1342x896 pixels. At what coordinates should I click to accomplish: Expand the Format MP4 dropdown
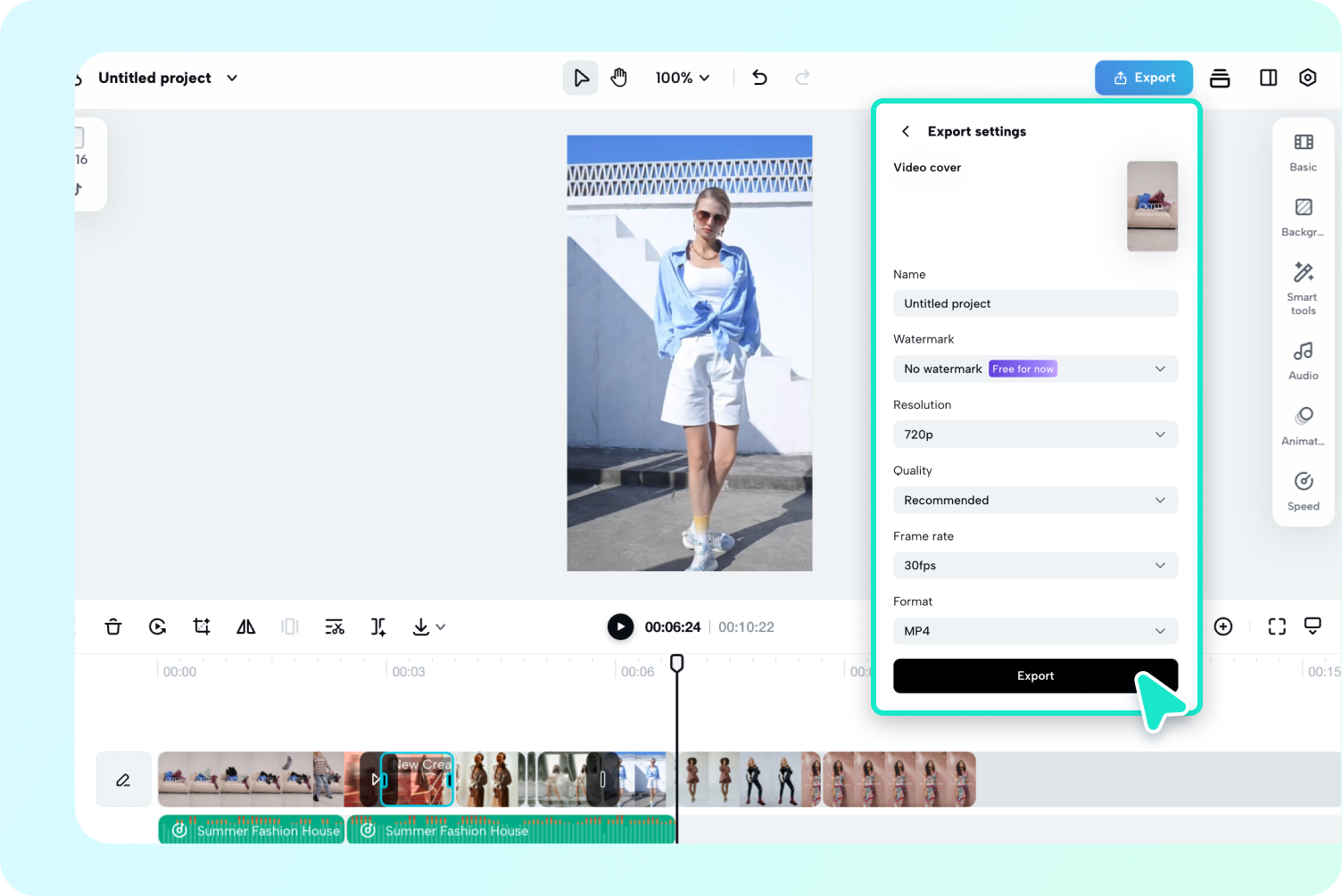coord(1035,631)
